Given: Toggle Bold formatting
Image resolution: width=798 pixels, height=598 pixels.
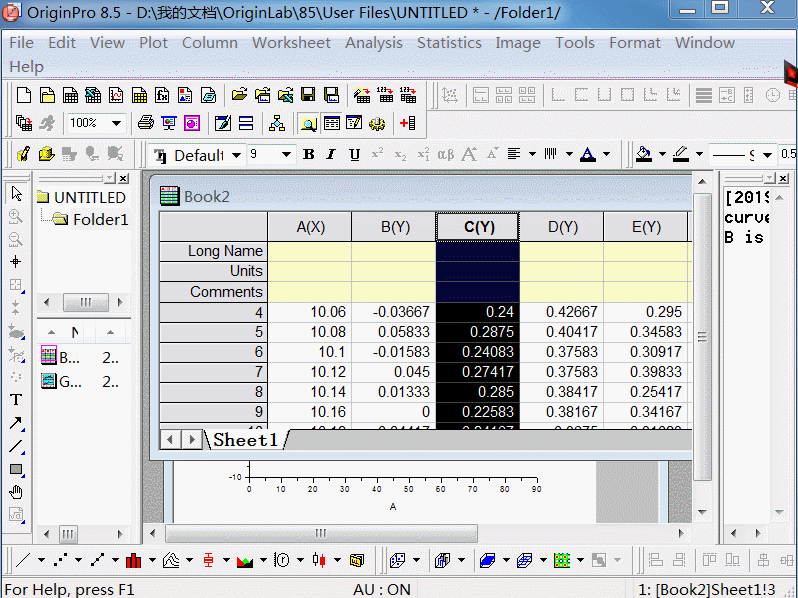Looking at the screenshot, I should (308, 154).
